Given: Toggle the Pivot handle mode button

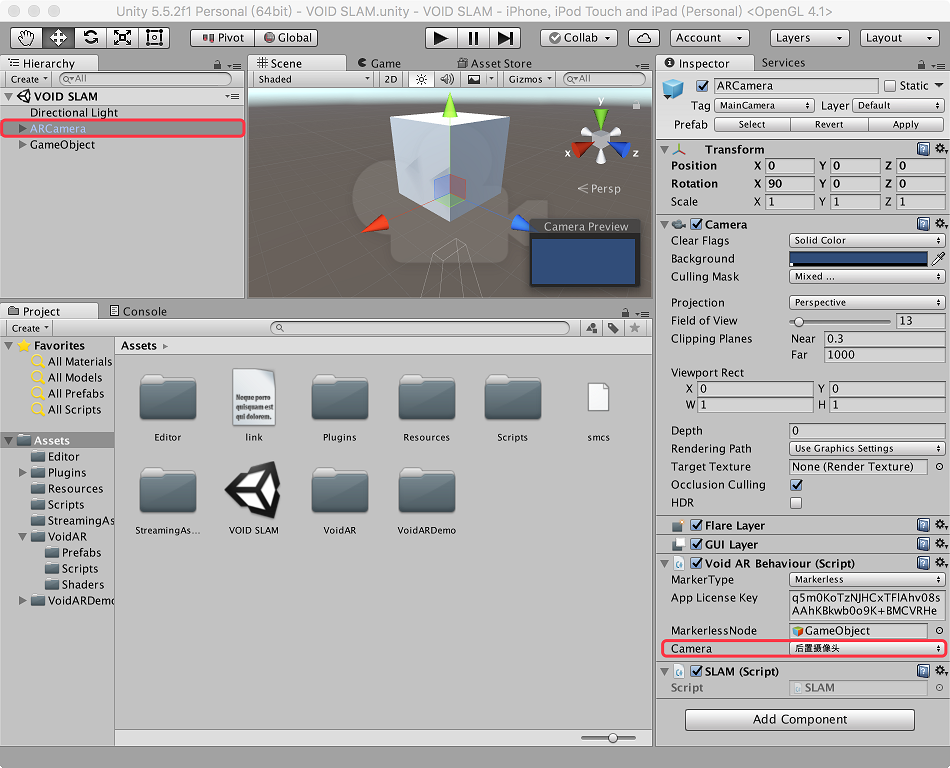Looking at the screenshot, I should pos(222,38).
